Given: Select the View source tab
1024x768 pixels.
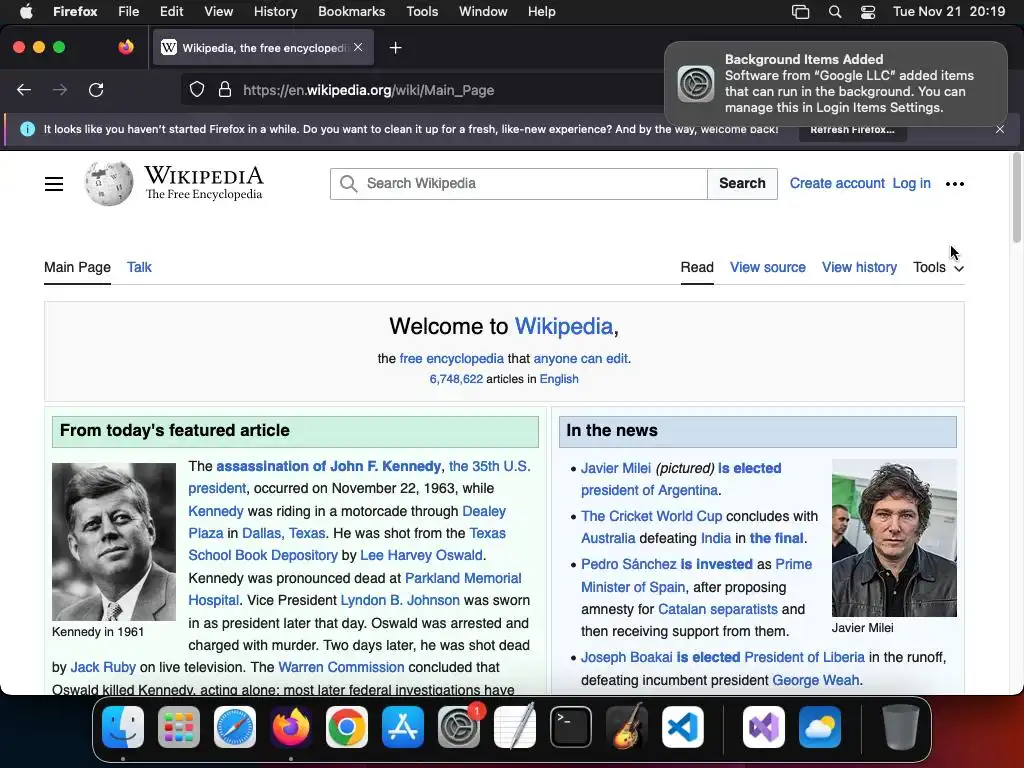Looking at the screenshot, I should click(768, 267).
